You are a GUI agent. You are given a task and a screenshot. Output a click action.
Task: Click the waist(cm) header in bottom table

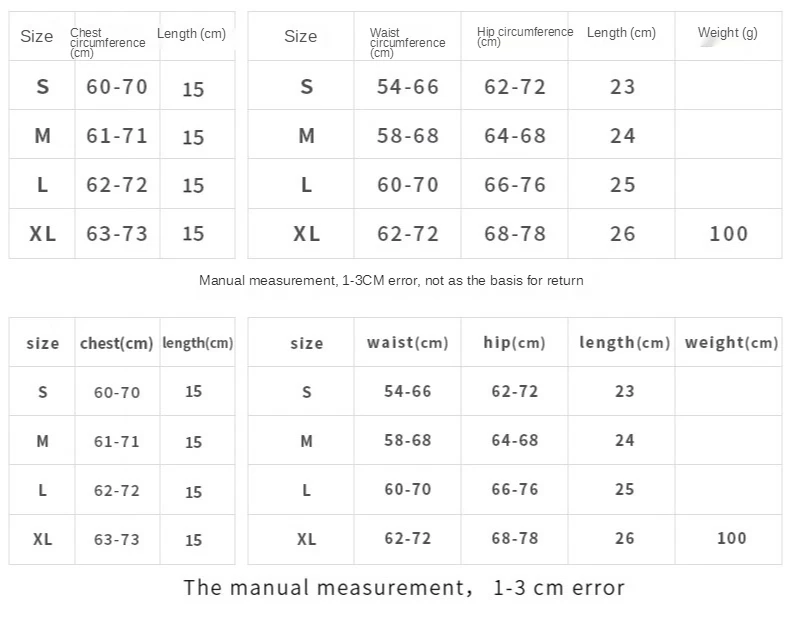[408, 343]
